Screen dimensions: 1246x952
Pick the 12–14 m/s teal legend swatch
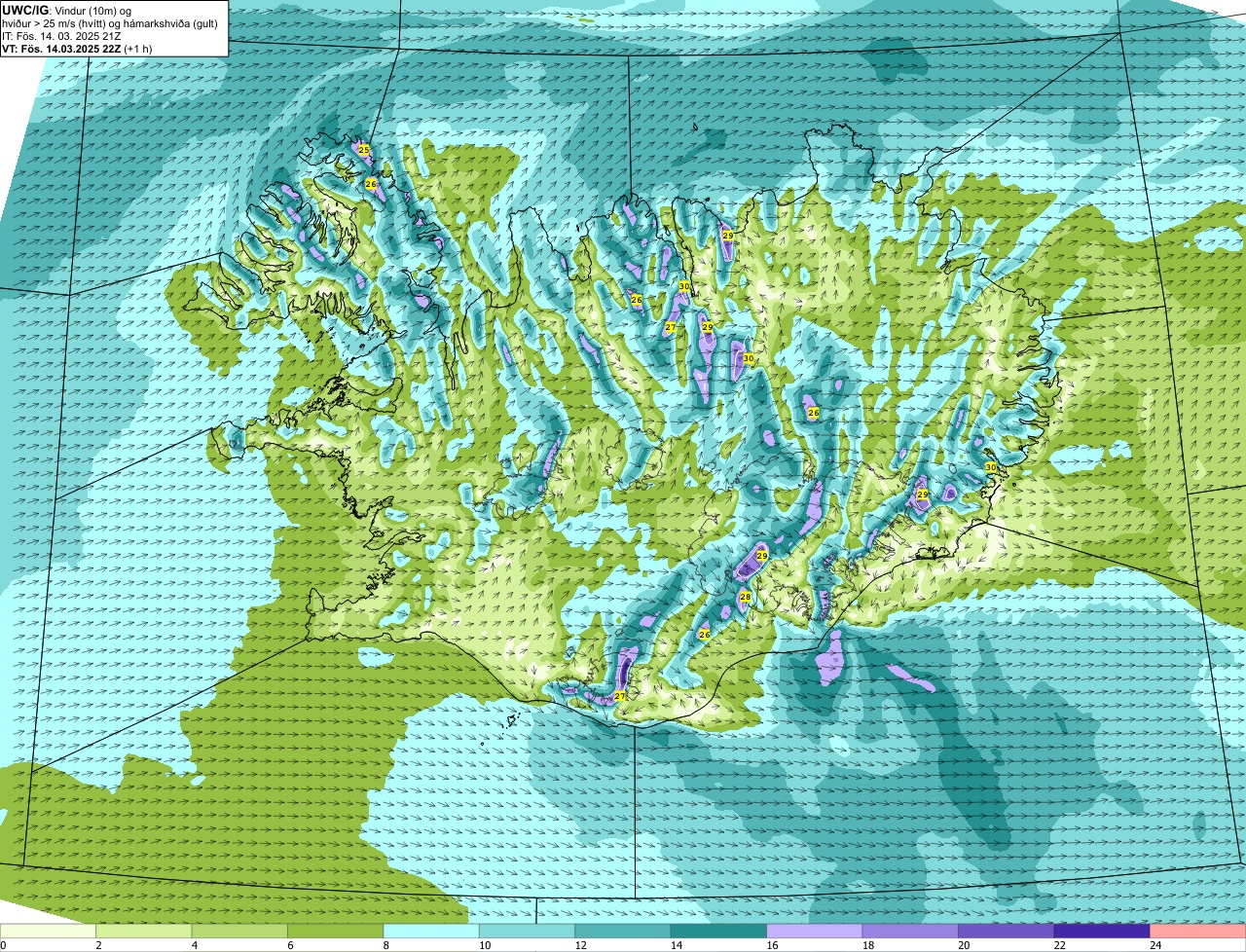point(624,932)
